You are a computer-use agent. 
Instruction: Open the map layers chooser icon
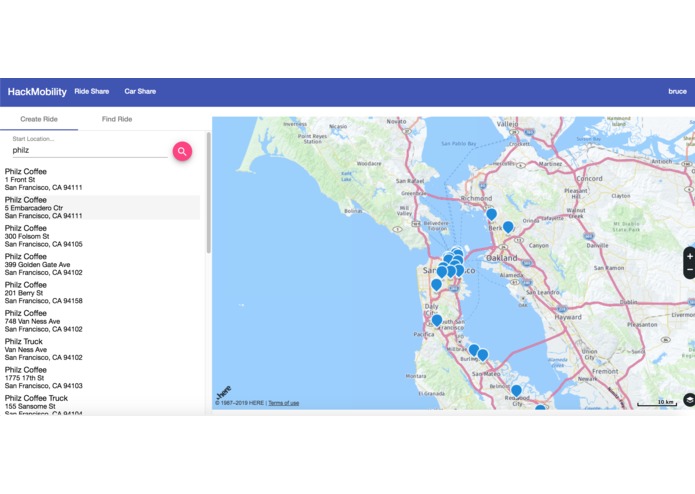pos(689,400)
